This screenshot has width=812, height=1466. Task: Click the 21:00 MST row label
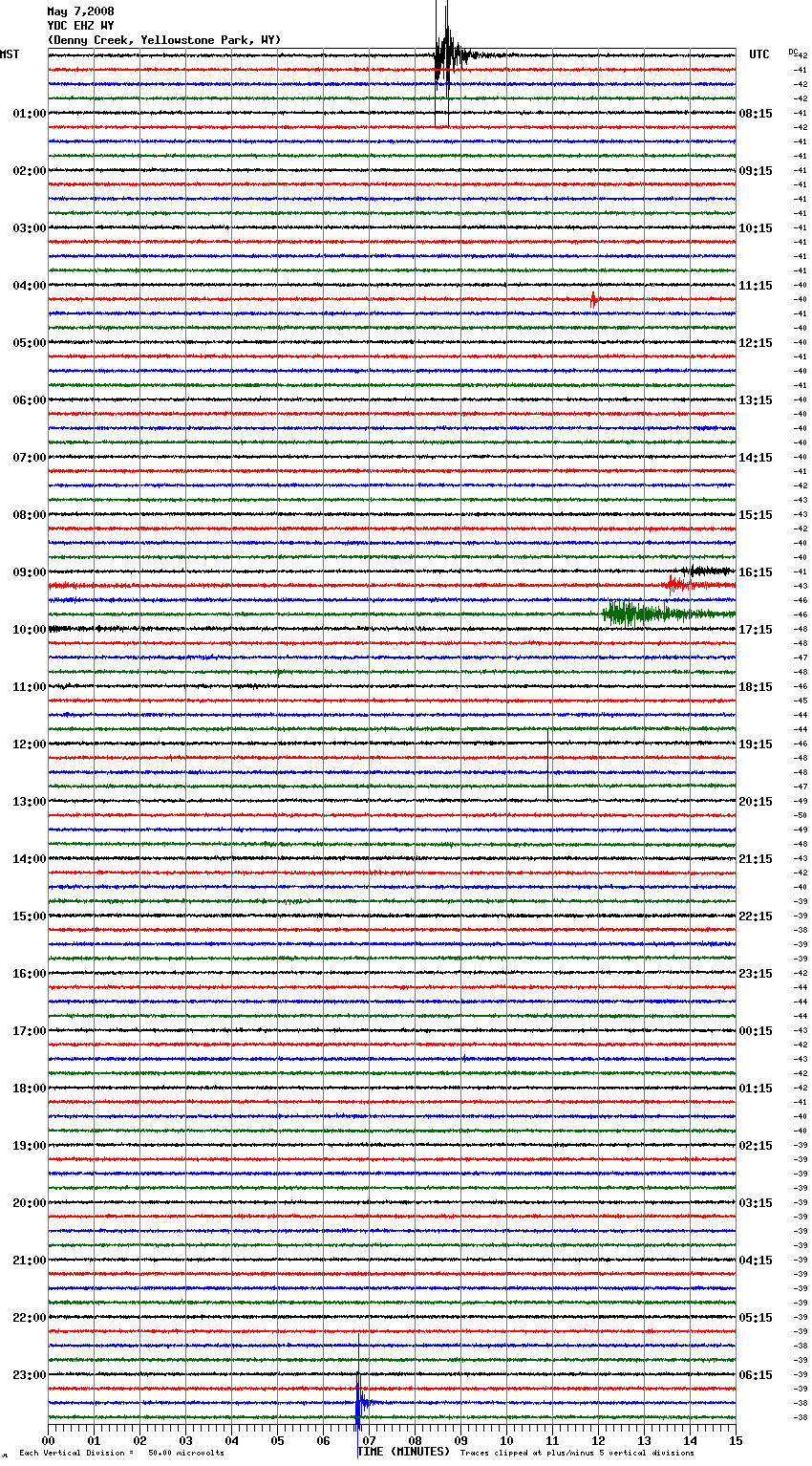pyautogui.click(x=29, y=1261)
